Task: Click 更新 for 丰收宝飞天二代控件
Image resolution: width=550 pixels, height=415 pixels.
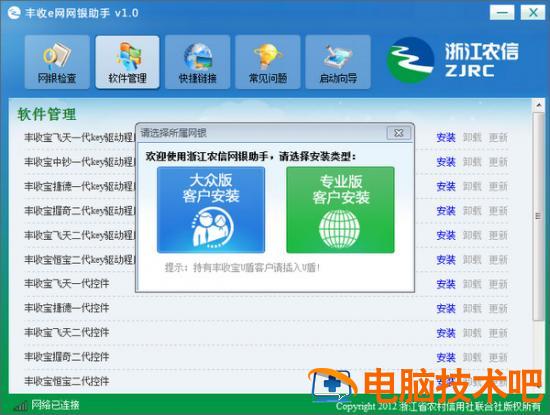Action: pos(498,333)
